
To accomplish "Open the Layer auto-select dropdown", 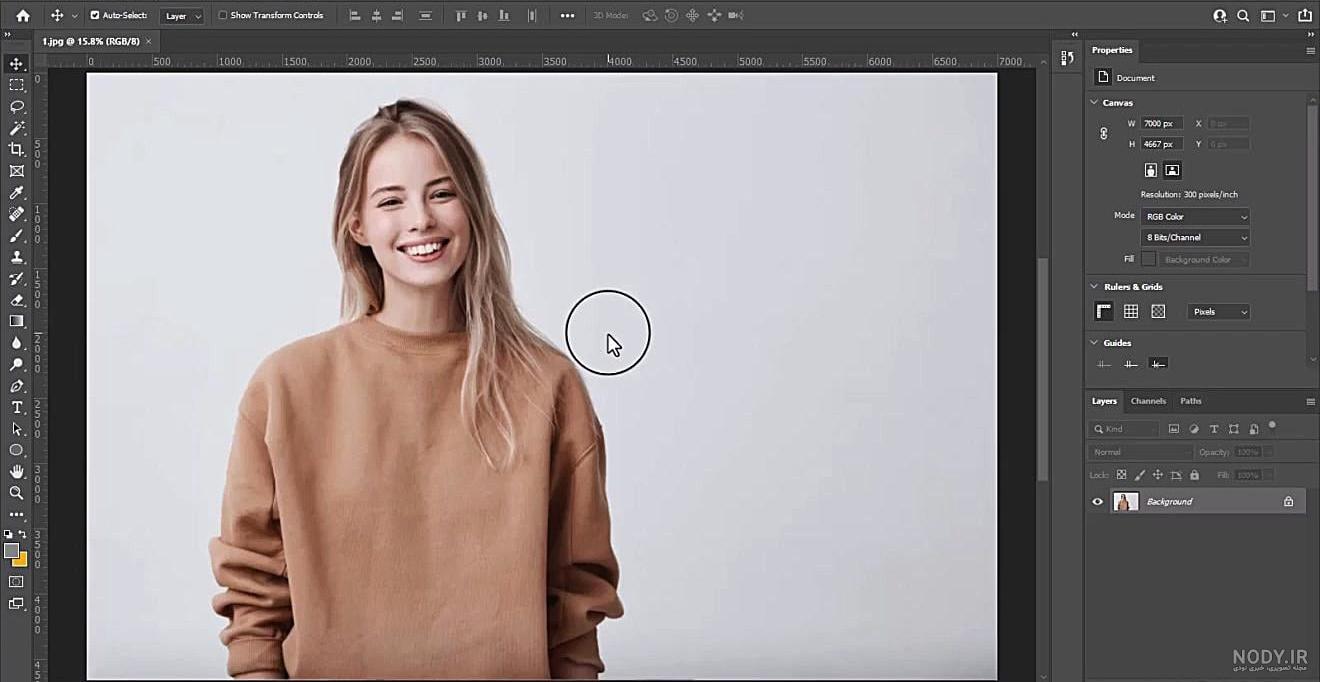I will click(x=183, y=16).
